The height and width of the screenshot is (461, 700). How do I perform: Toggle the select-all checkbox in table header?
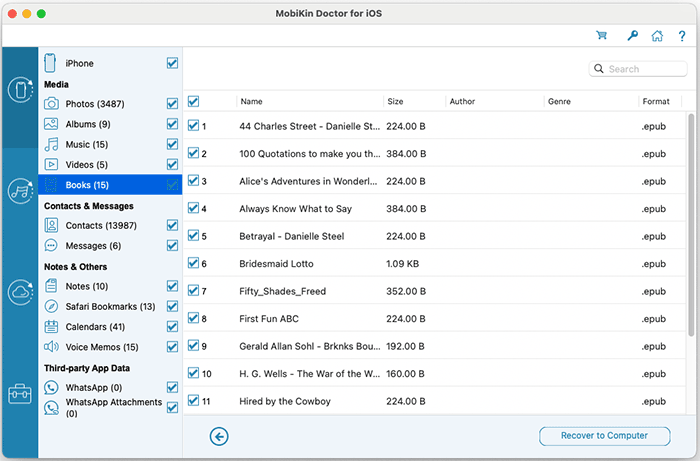click(193, 101)
